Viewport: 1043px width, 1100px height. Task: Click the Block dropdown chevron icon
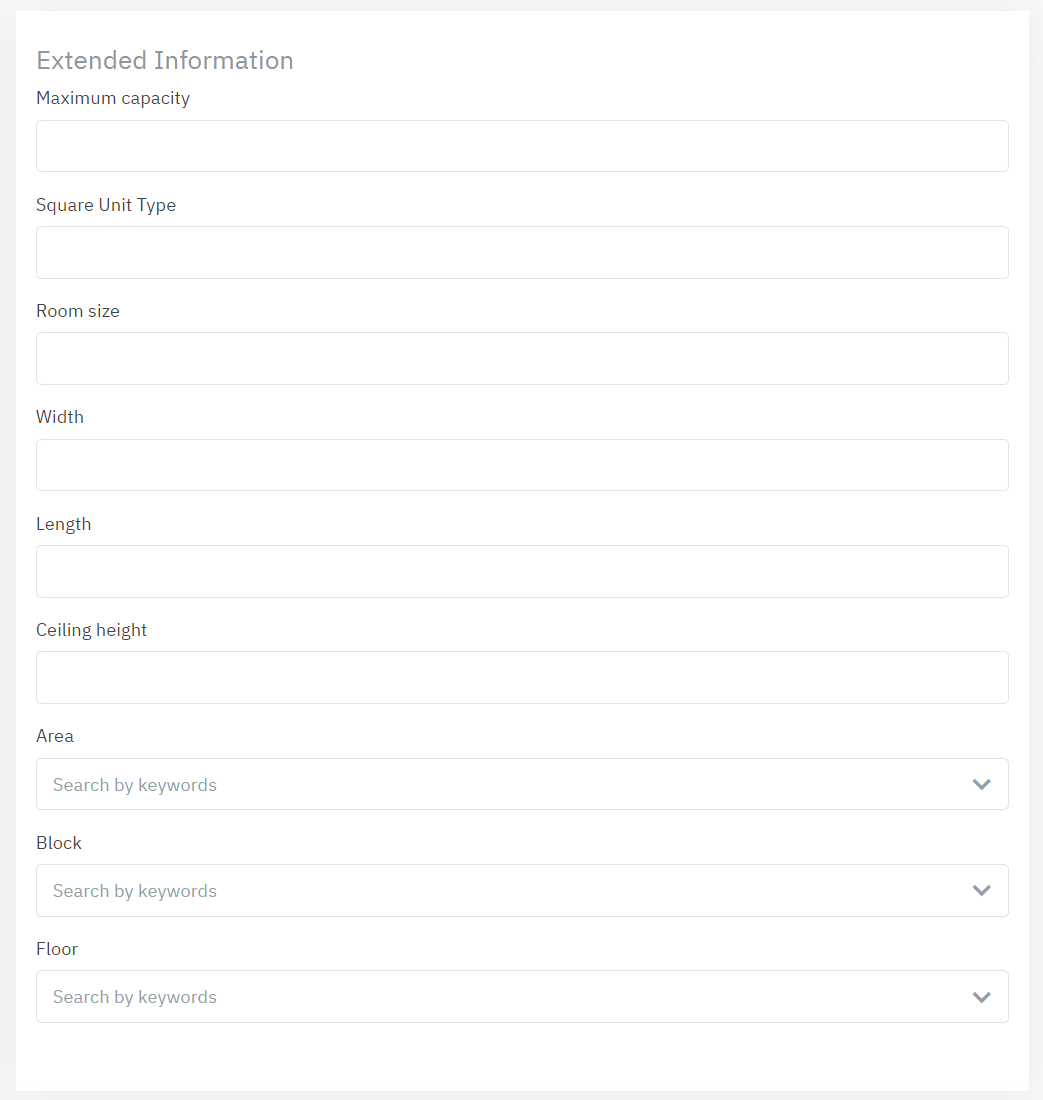(982, 890)
